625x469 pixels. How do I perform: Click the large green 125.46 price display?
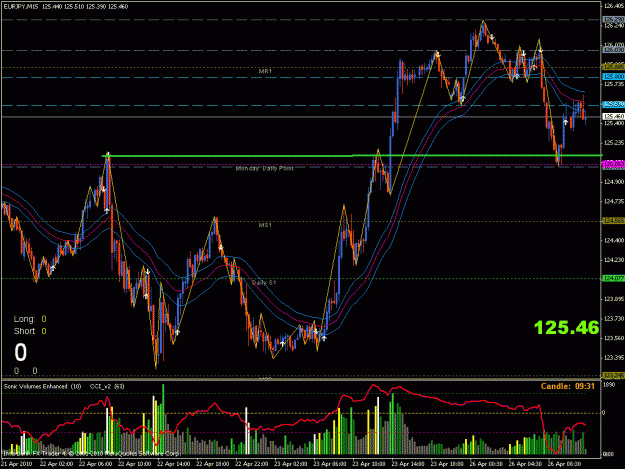[566, 328]
